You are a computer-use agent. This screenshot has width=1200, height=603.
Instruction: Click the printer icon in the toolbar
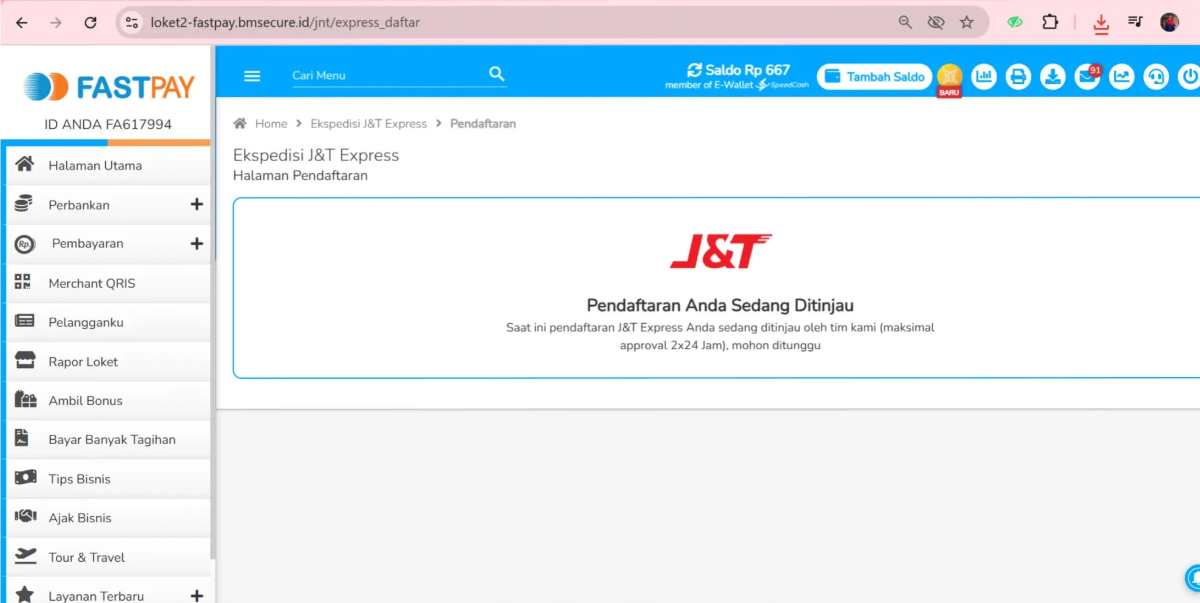1018,76
